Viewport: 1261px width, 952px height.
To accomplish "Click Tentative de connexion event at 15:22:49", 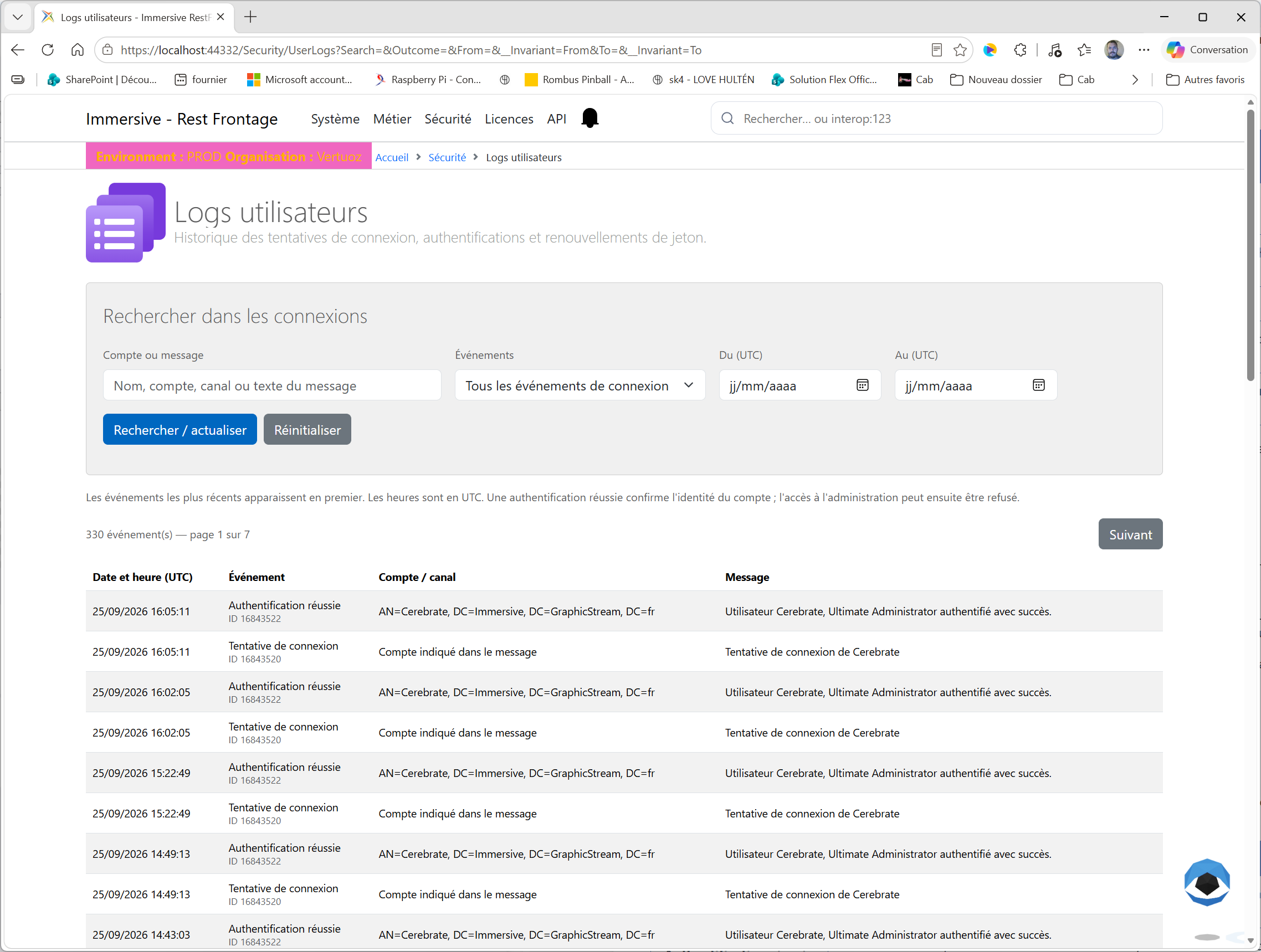I will pyautogui.click(x=283, y=807).
